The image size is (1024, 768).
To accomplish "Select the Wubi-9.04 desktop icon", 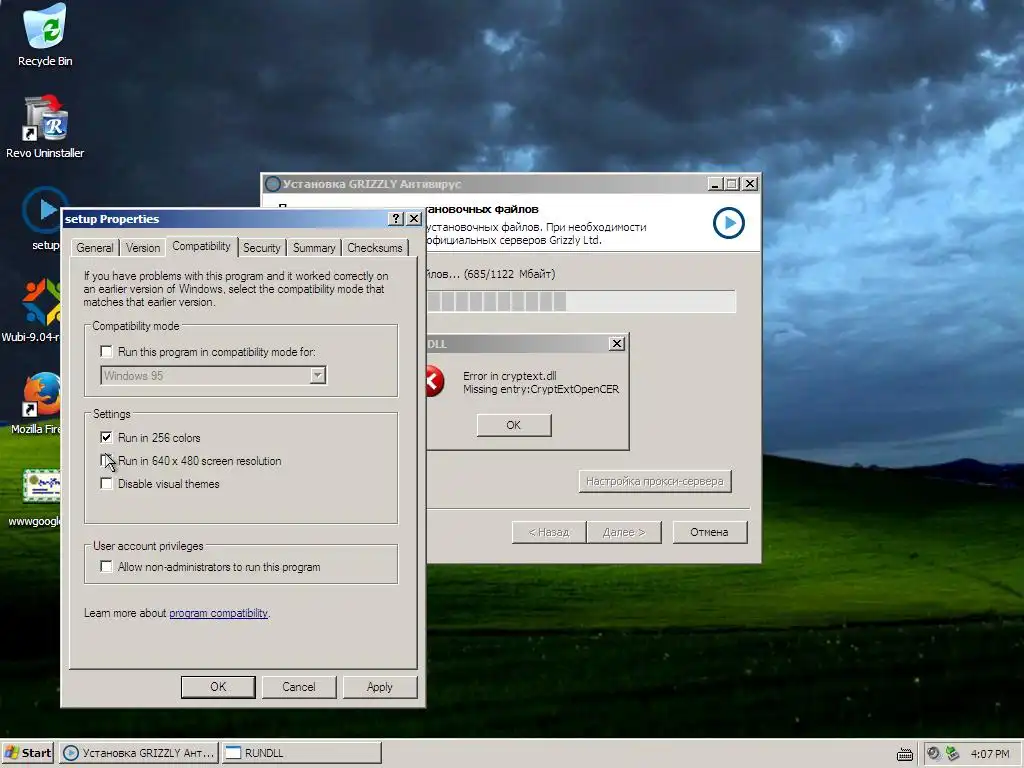I will 31,311.
